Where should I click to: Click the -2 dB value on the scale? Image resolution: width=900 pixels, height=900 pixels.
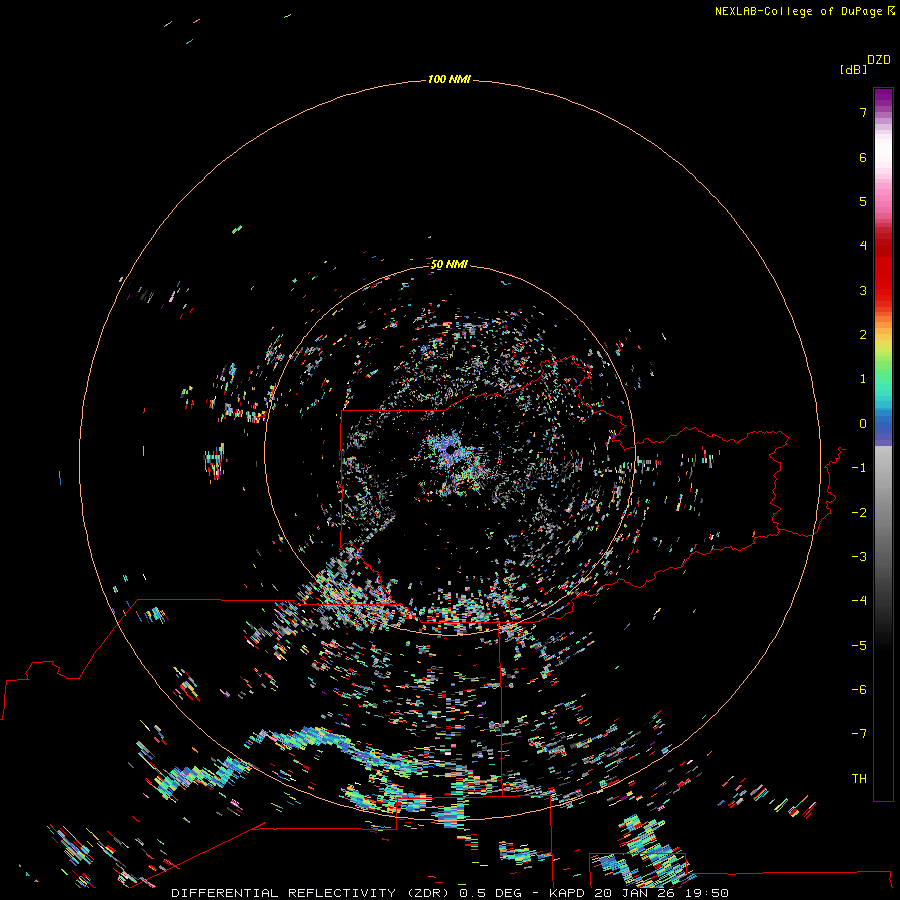pos(859,513)
